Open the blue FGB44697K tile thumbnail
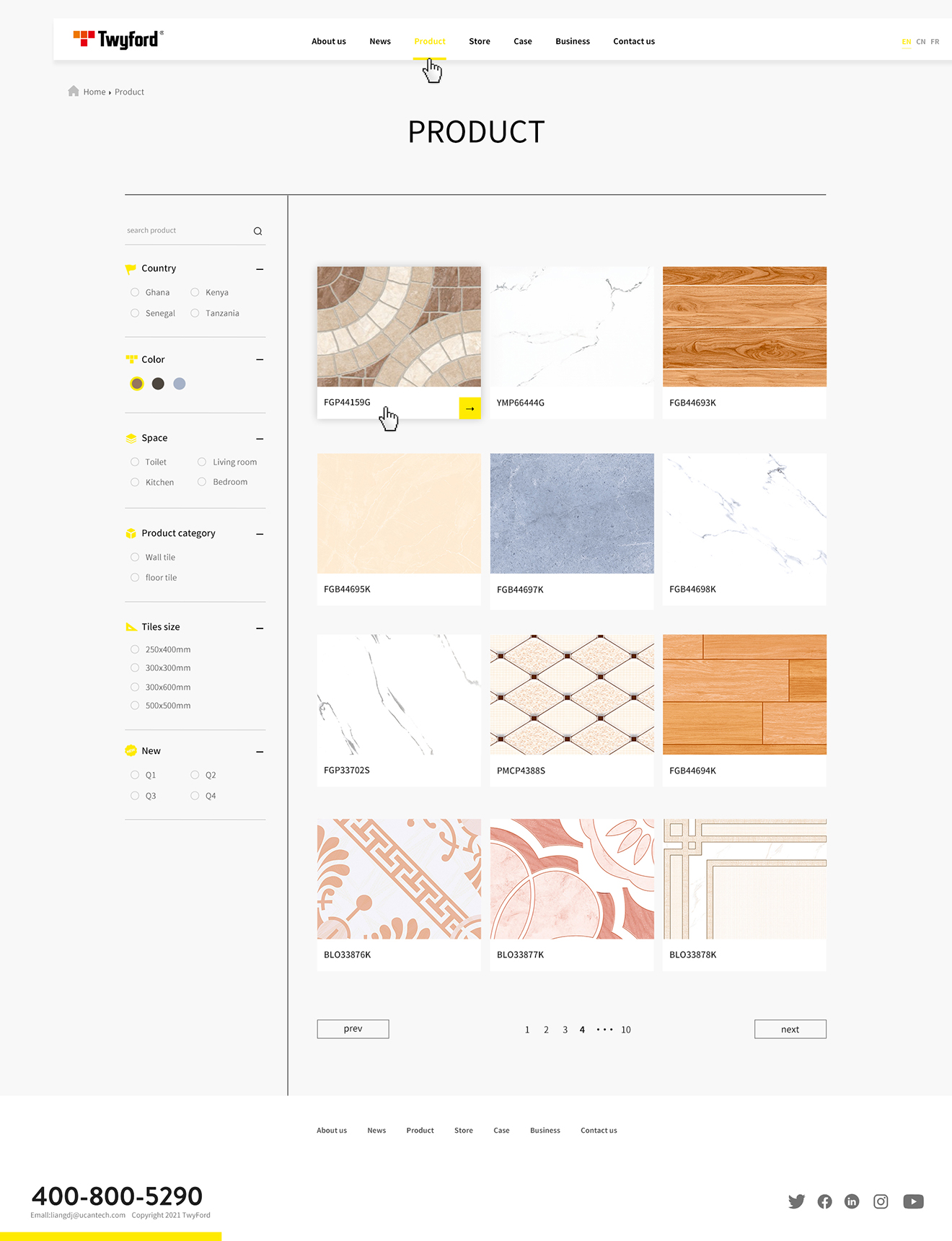 [x=571, y=514]
